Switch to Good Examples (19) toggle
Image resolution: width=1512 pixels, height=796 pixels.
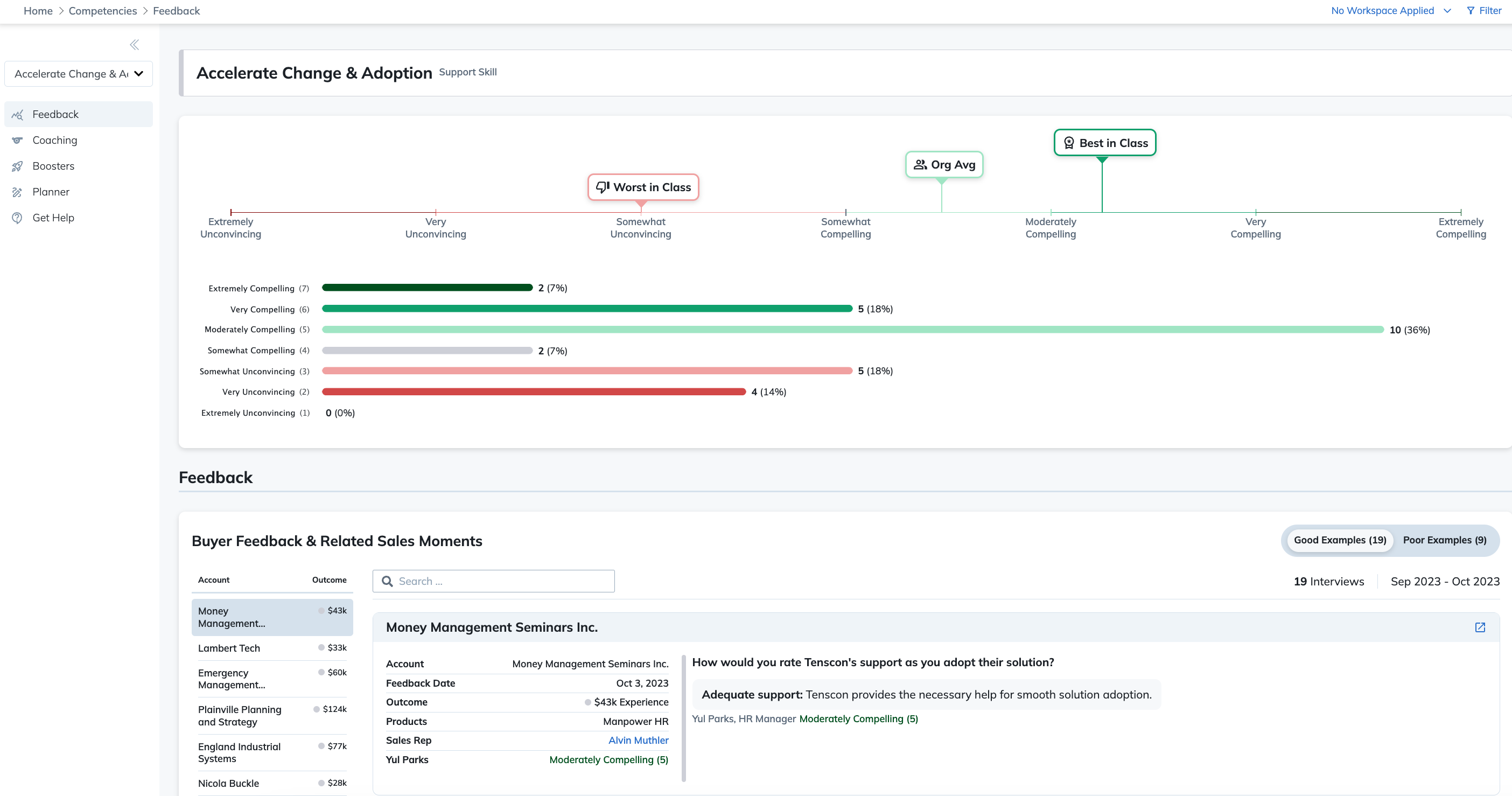tap(1340, 540)
